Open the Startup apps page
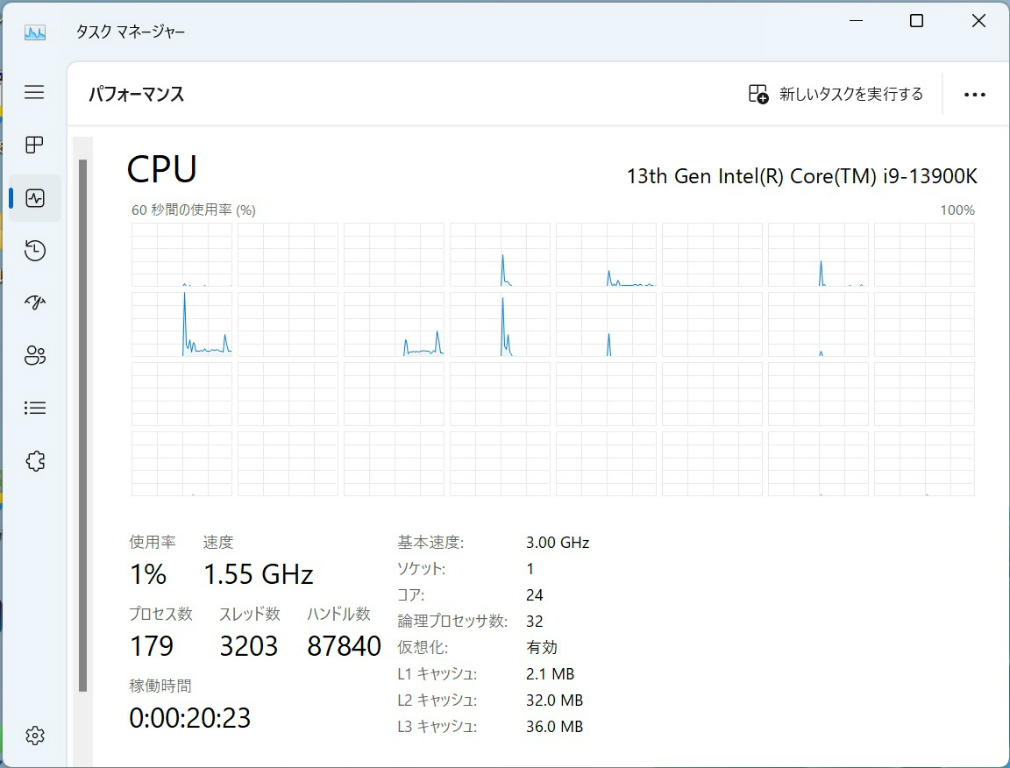This screenshot has width=1010, height=768. coord(35,303)
